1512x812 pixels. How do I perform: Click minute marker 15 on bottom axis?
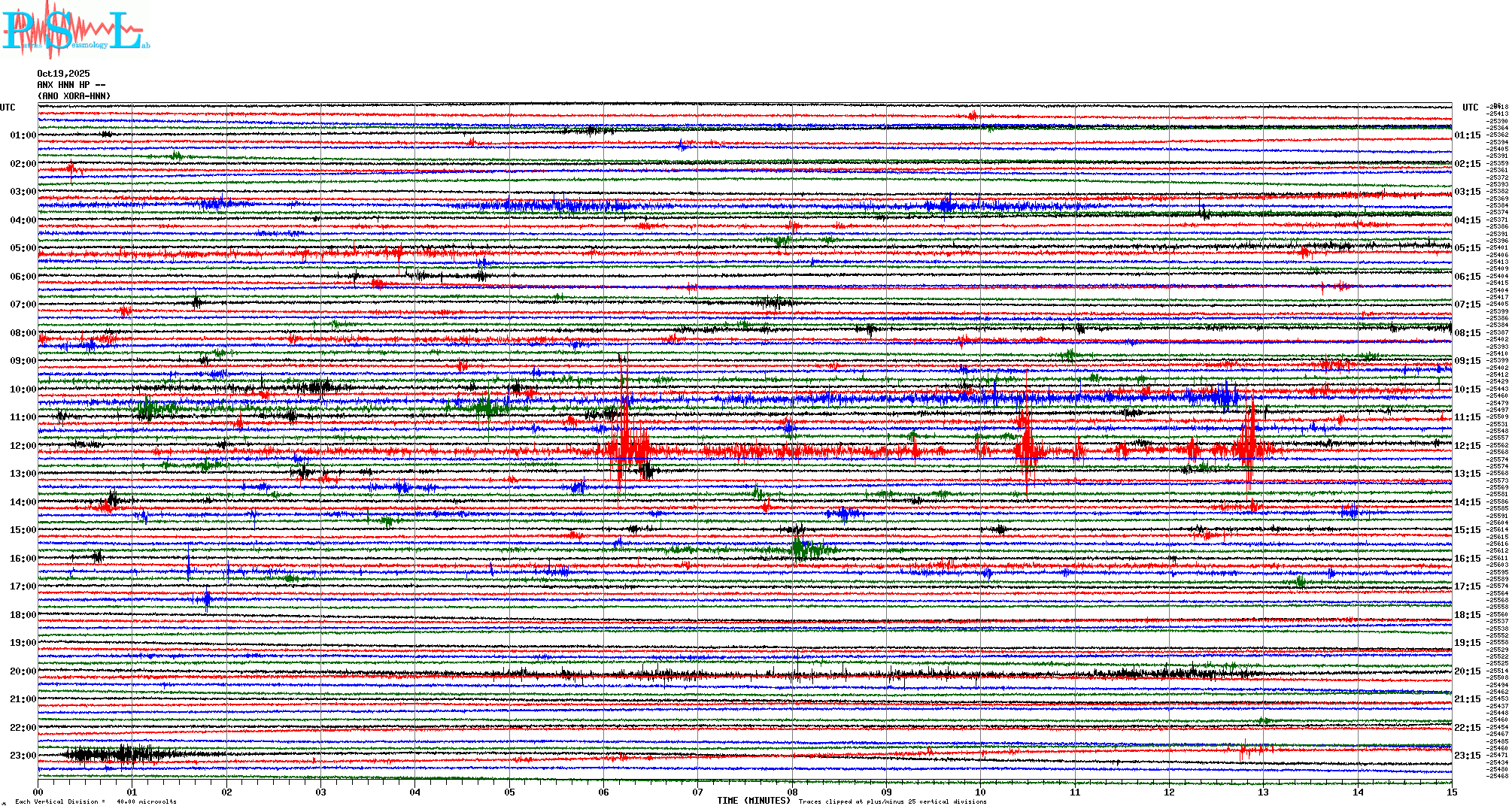click(x=1451, y=792)
